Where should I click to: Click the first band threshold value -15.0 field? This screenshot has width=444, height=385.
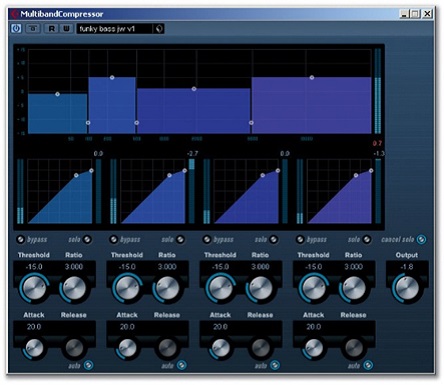point(34,267)
